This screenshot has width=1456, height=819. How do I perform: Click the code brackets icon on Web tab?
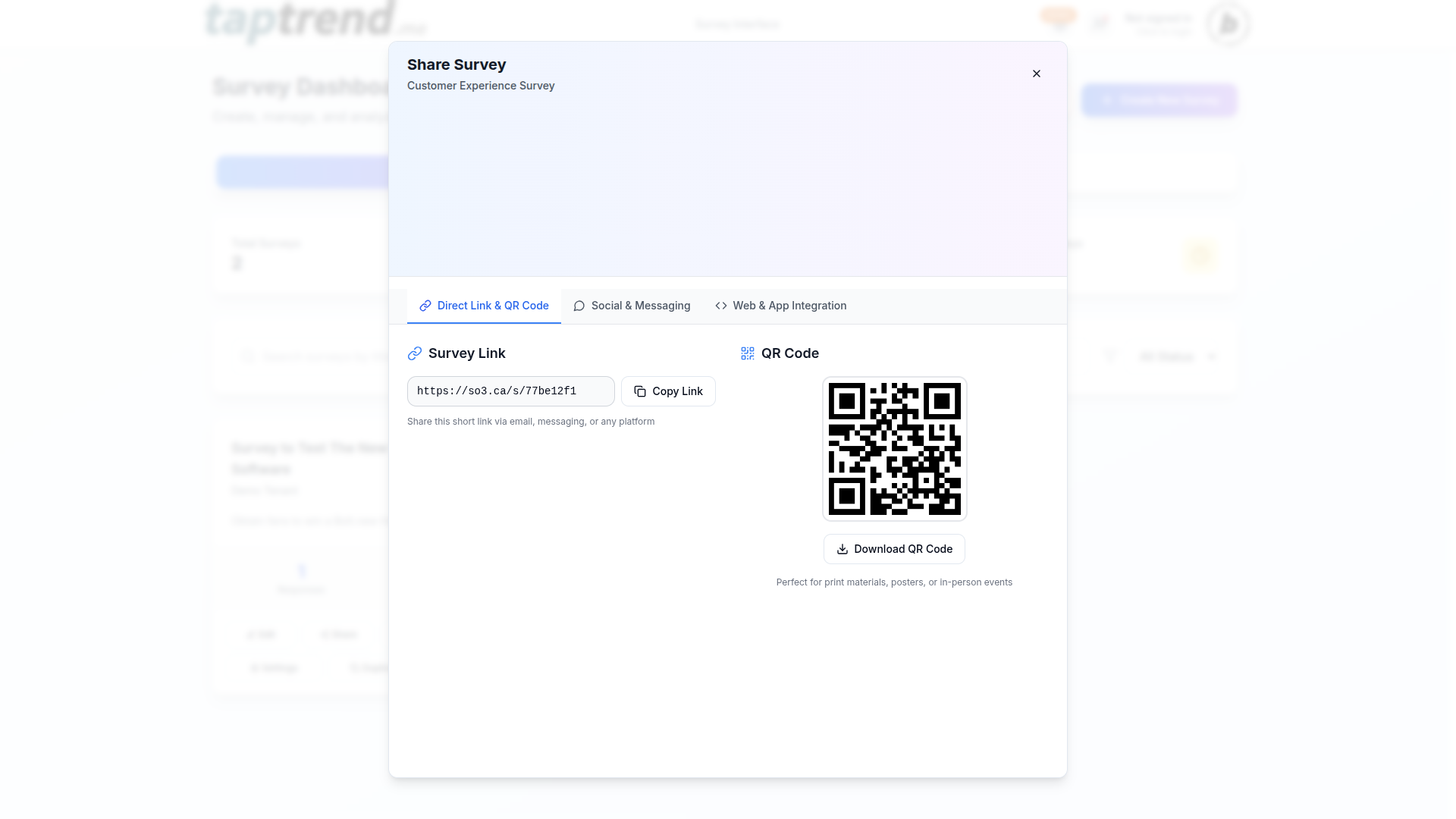721,306
